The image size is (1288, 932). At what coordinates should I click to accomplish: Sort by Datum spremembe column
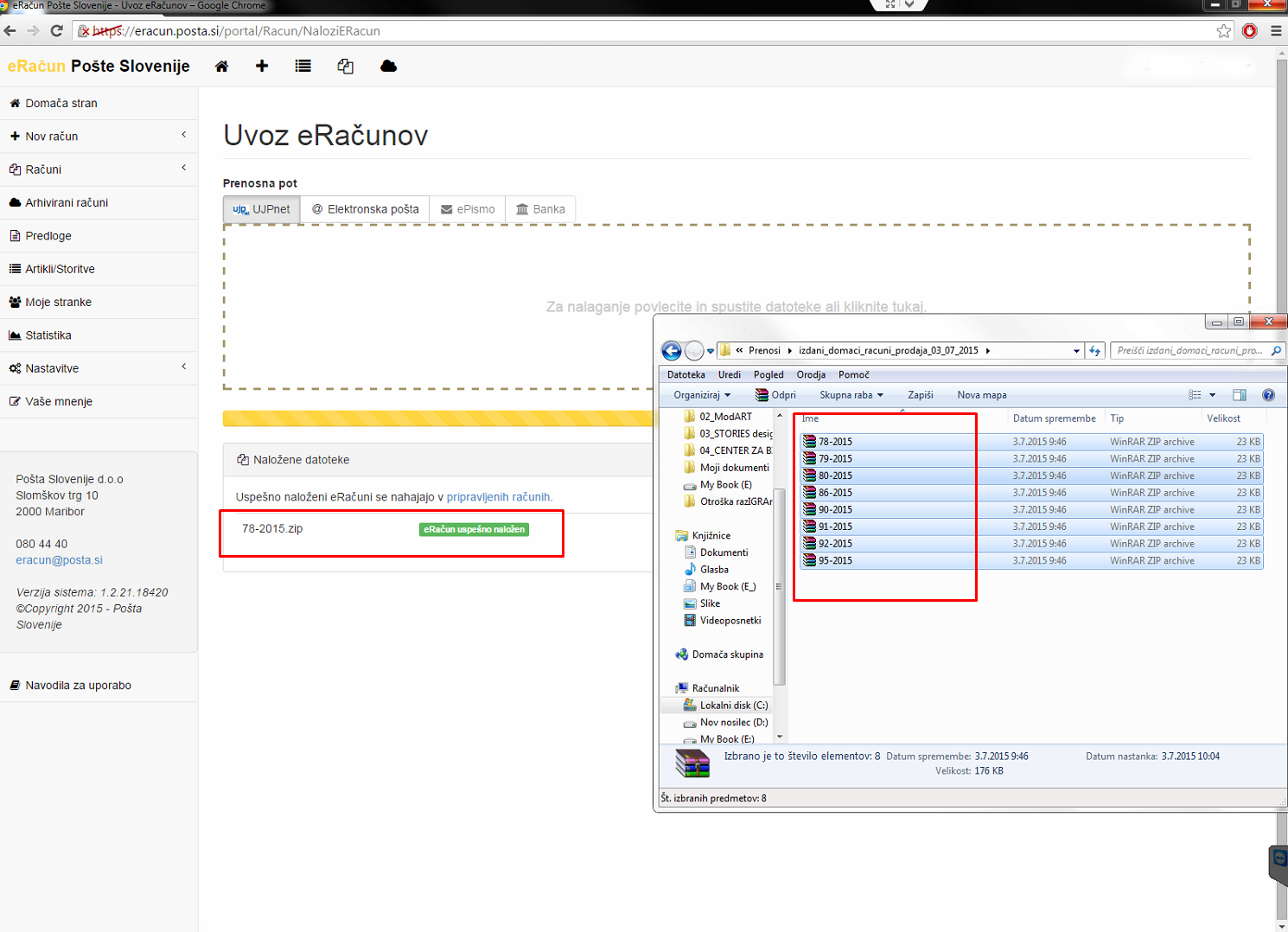[x=1055, y=418]
